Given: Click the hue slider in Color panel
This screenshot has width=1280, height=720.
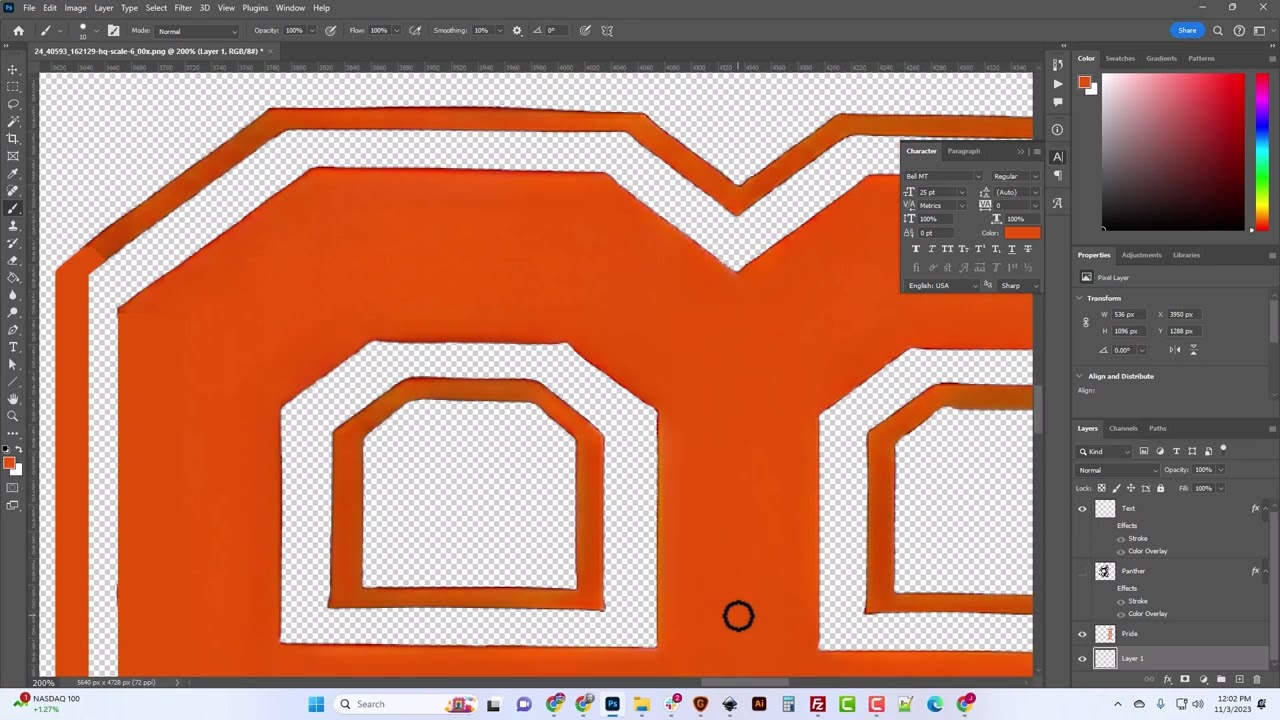Looking at the screenshot, I should [1262, 152].
